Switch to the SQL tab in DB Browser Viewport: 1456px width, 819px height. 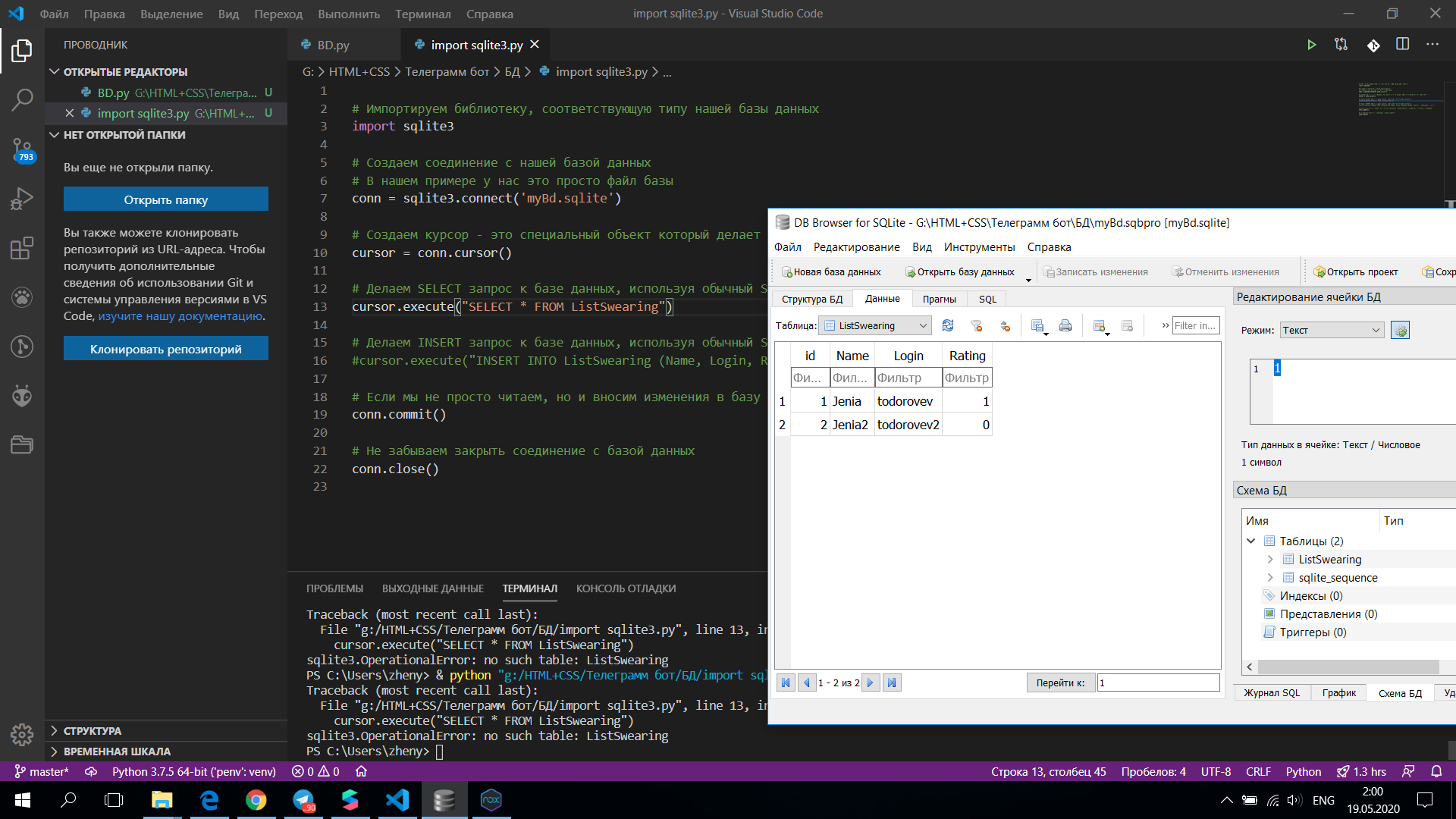coord(987,299)
